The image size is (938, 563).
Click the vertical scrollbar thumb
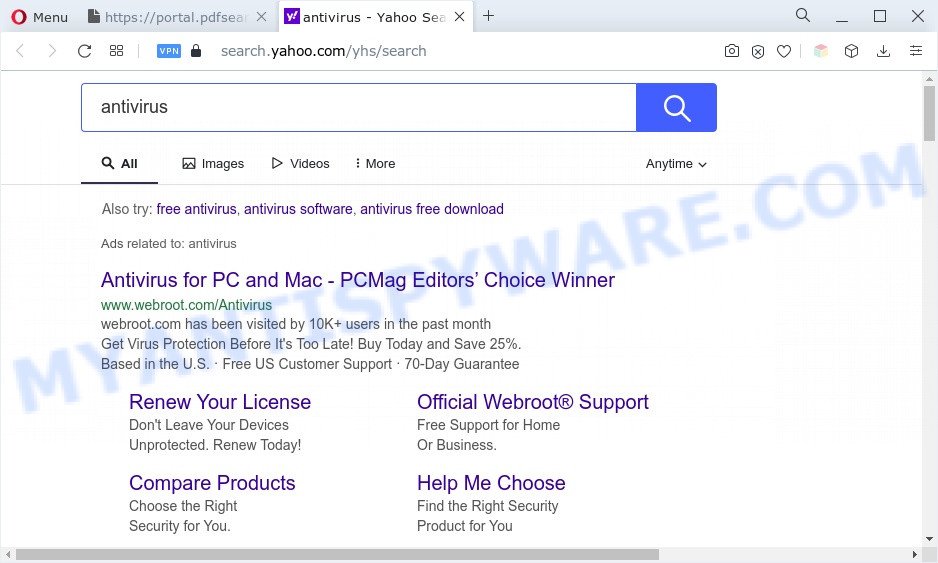tap(928, 114)
